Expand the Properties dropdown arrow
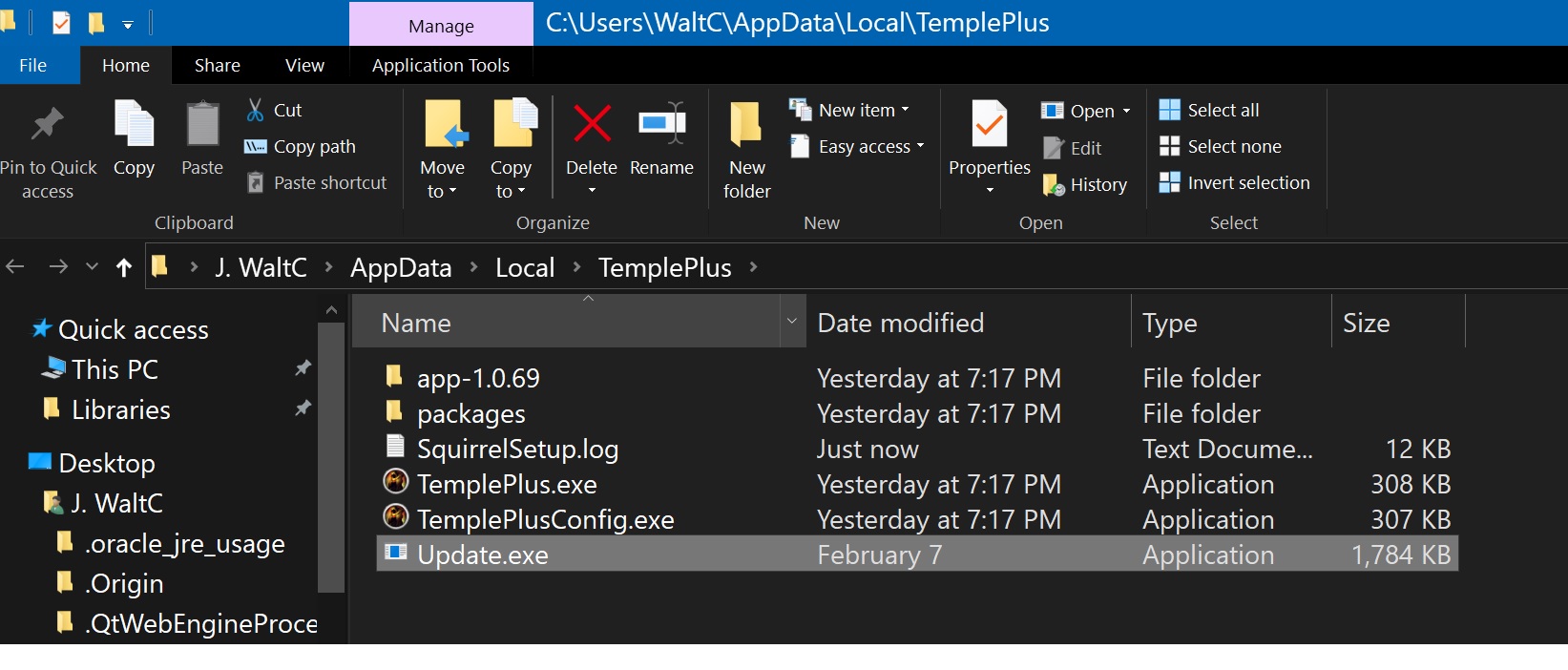 [x=990, y=190]
